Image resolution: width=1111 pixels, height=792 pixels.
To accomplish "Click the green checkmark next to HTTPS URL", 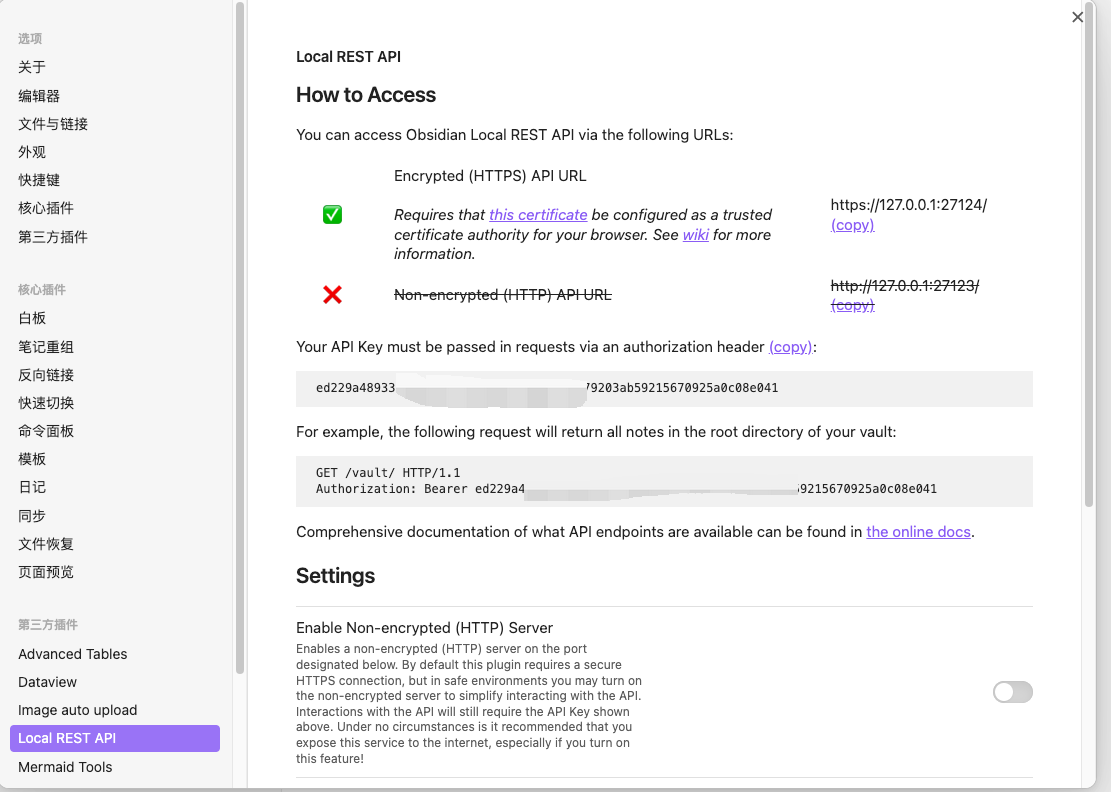I will point(332,214).
